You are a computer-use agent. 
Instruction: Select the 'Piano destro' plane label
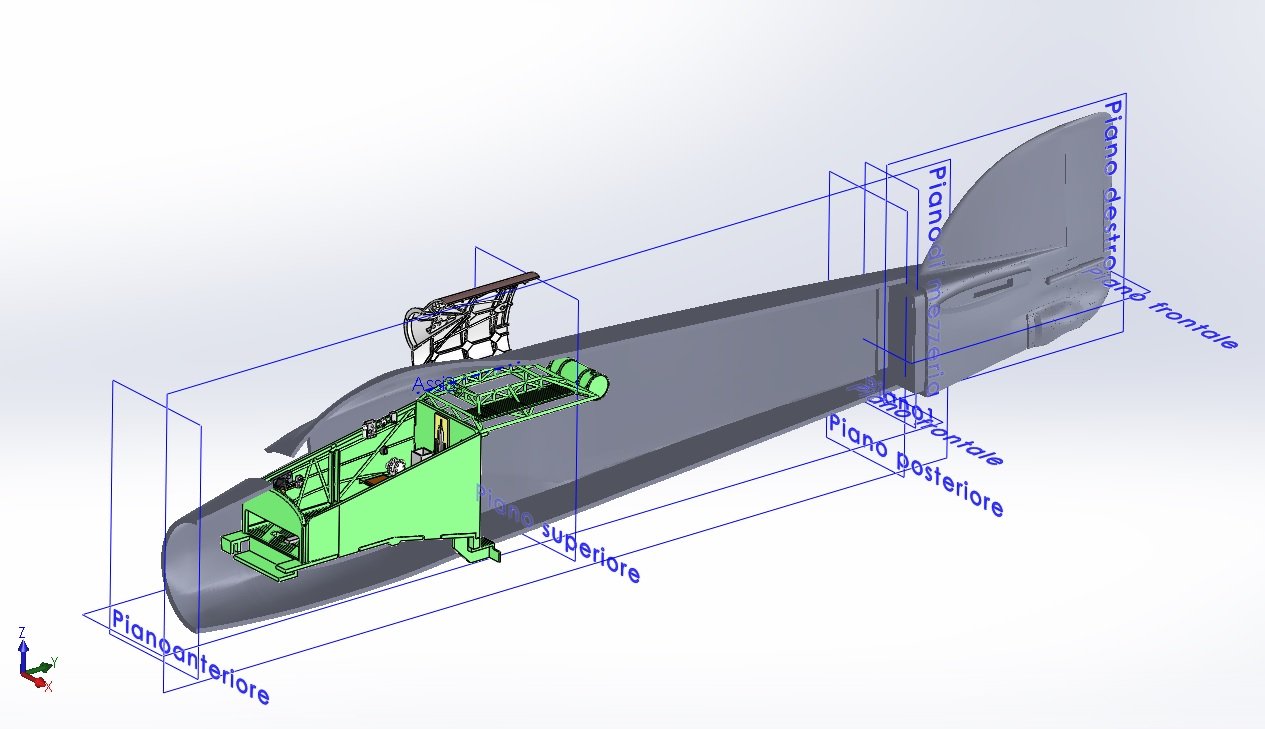point(1112,181)
